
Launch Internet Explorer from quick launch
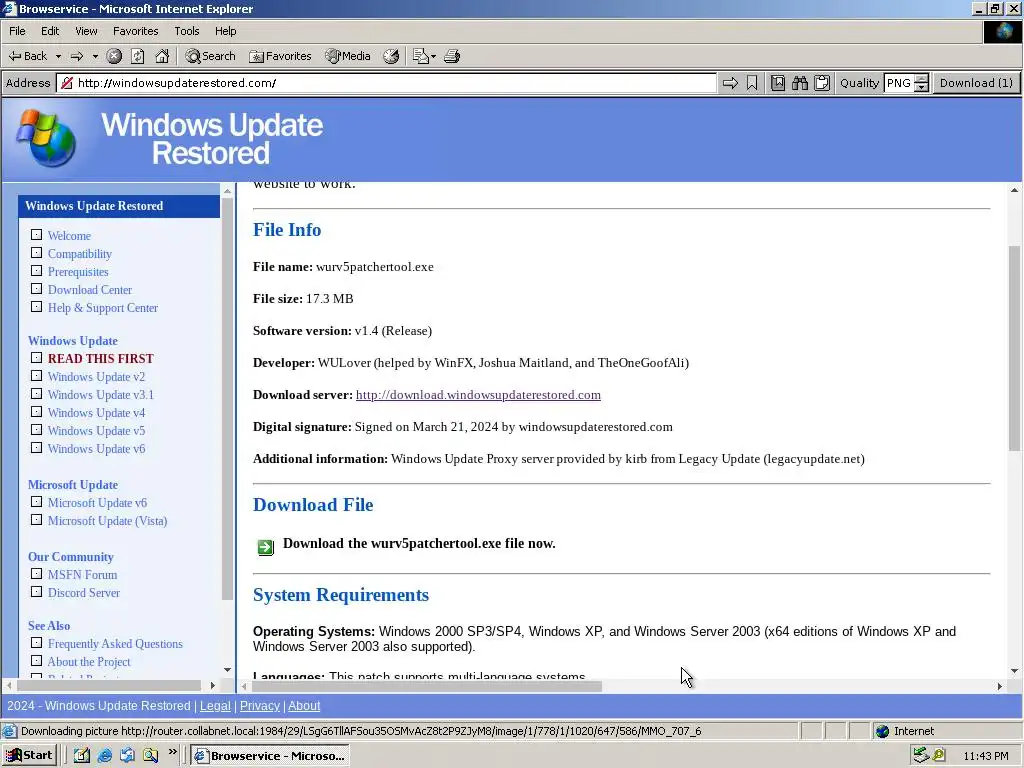pyautogui.click(x=104, y=756)
